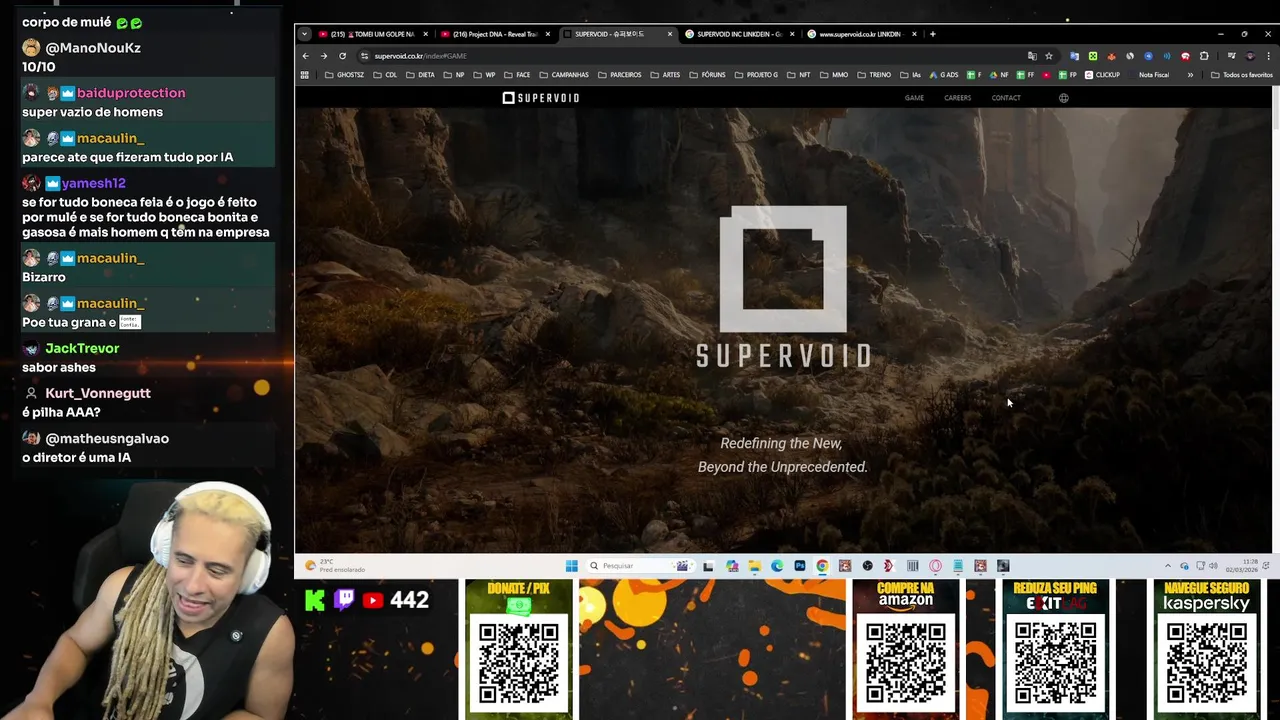Click username yamesh12 in chat
The width and height of the screenshot is (1280, 720).
[x=93, y=183]
